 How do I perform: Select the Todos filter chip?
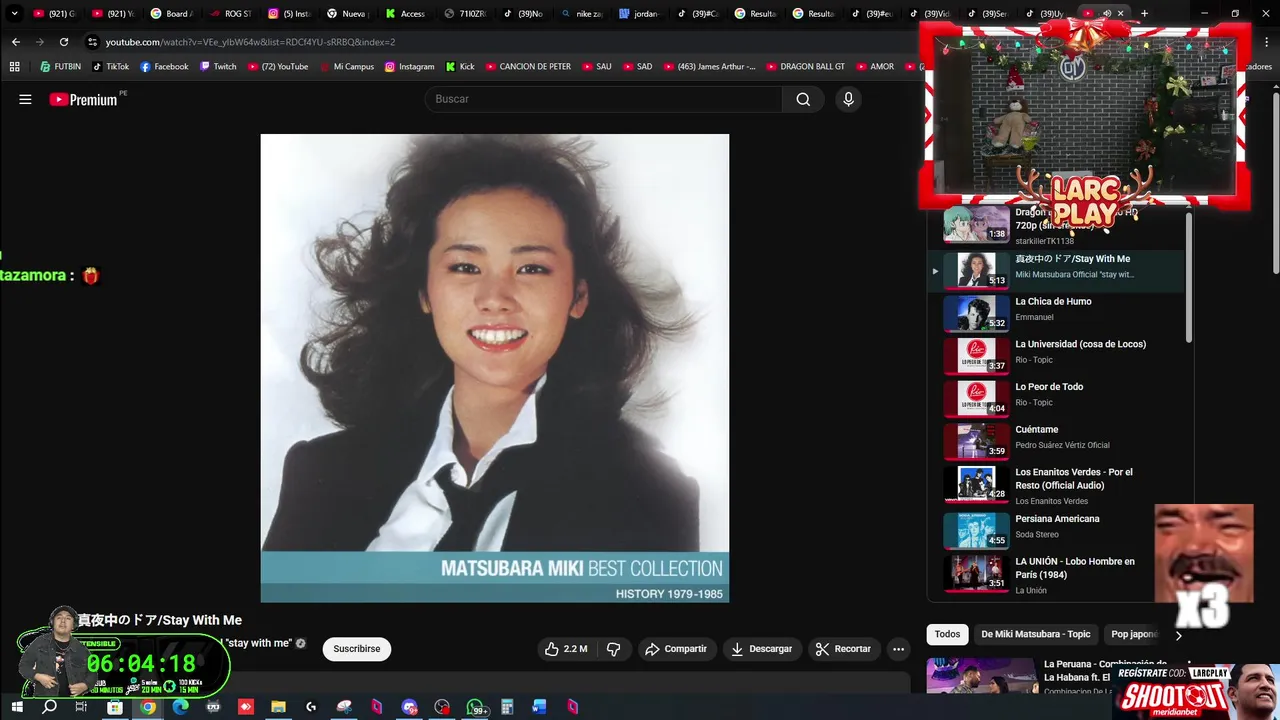click(947, 634)
